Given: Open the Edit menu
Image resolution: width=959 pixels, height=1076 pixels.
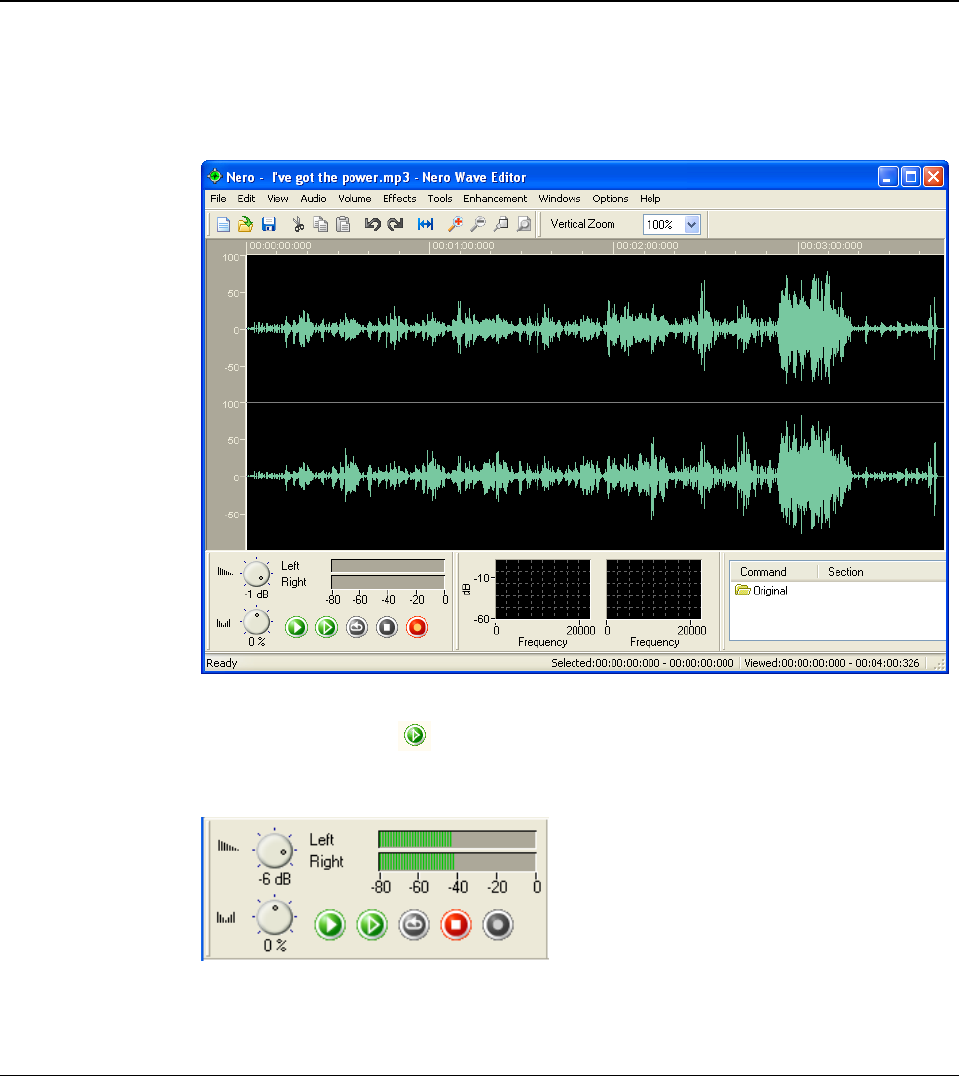Looking at the screenshot, I should point(246,198).
